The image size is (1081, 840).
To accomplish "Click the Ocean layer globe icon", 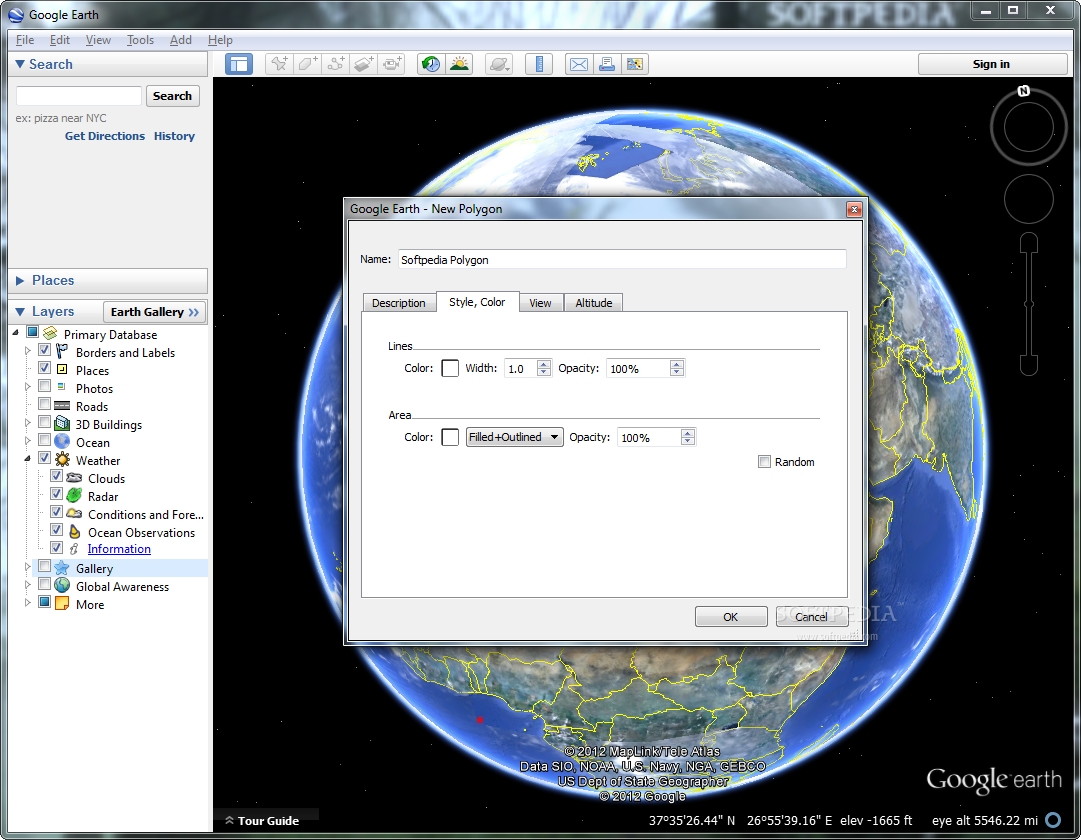I will coord(62,441).
